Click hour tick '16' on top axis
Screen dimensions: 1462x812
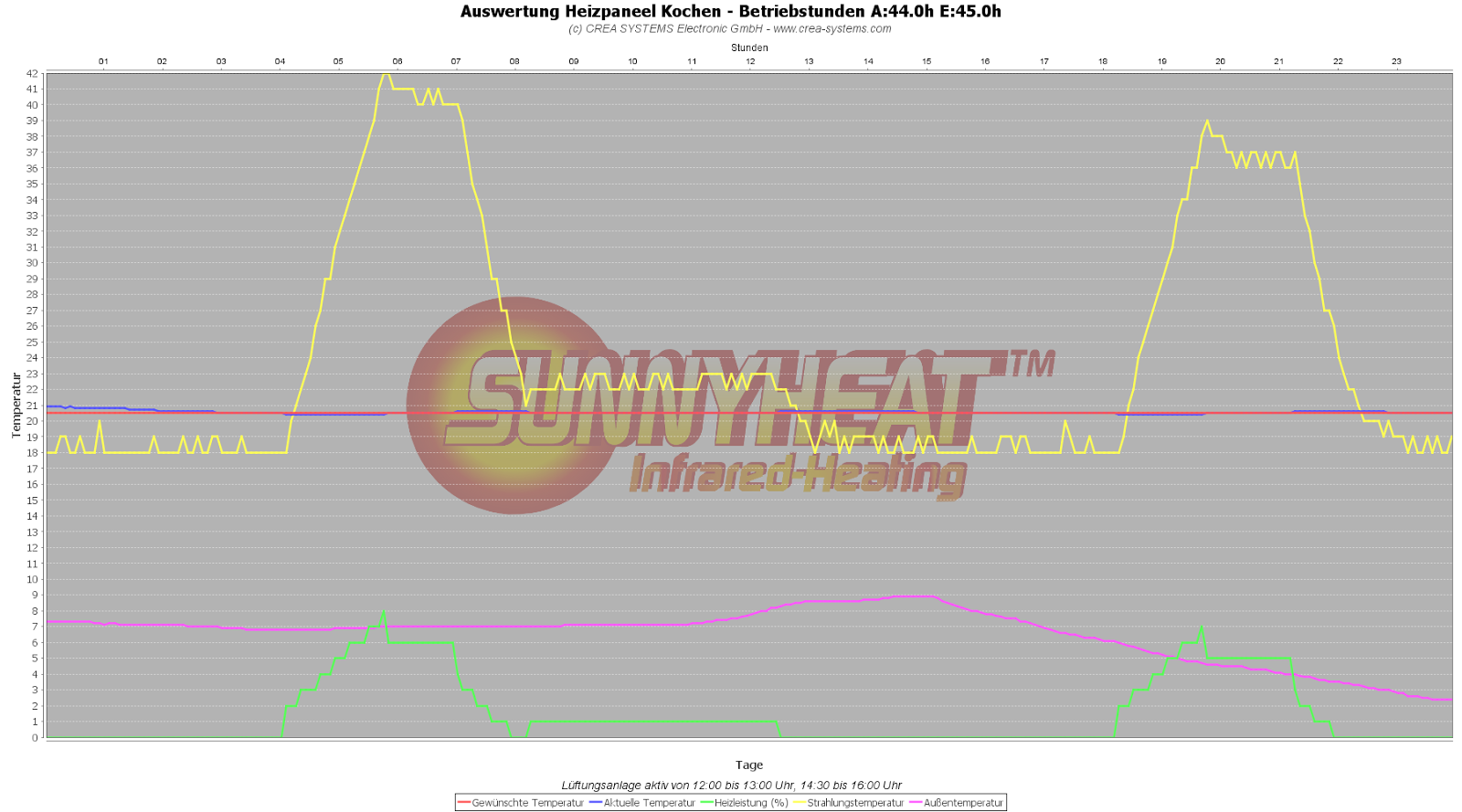click(x=985, y=61)
